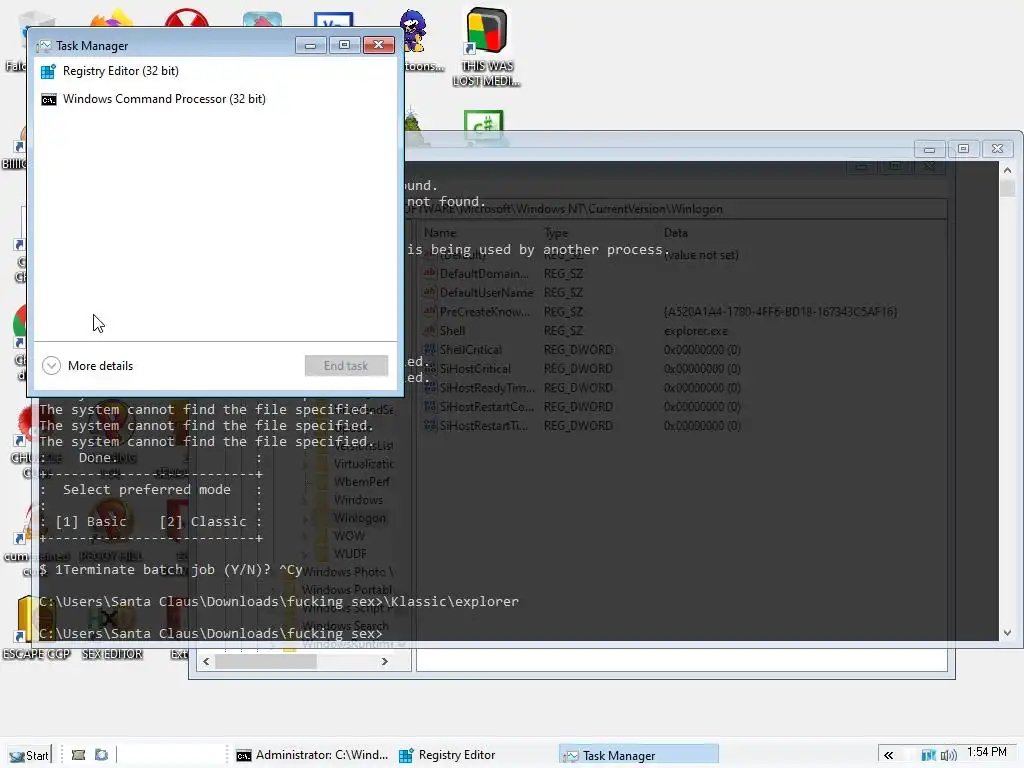Click the Registry Editor horizontal scrollbar thumb
1024x768 pixels.
coord(266,662)
